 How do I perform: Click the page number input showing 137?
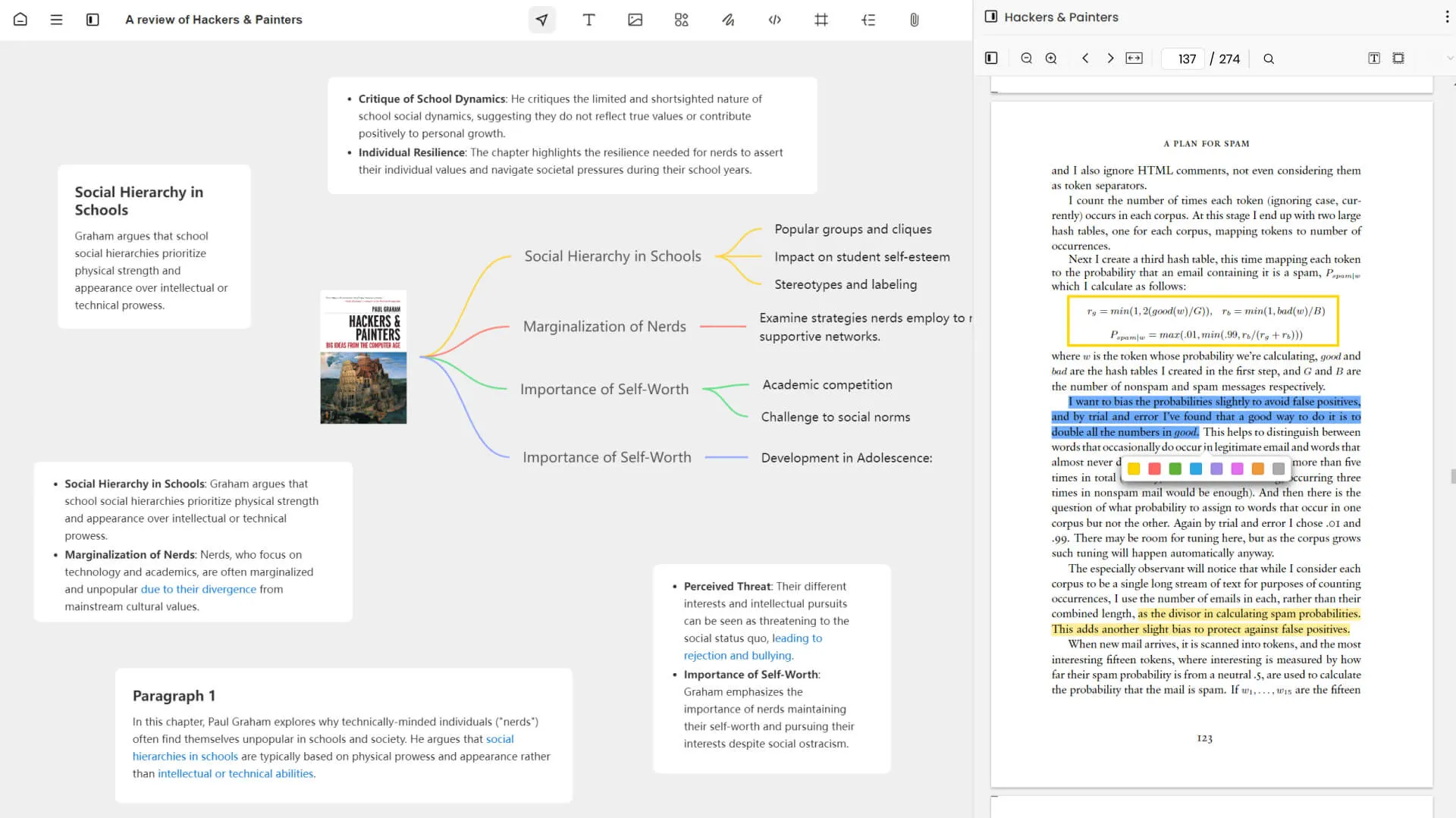pyautogui.click(x=1185, y=58)
